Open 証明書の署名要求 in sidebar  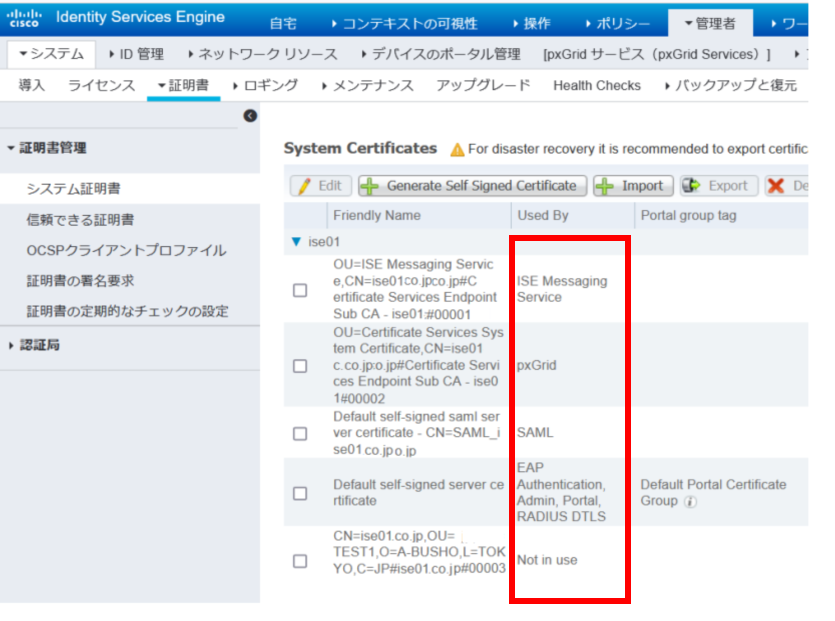(80, 281)
